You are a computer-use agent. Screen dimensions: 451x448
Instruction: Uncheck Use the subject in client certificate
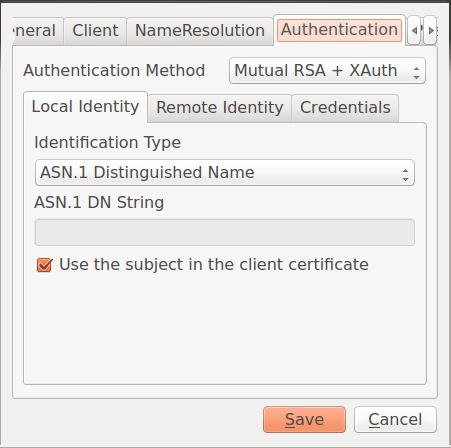pyautogui.click(x=44, y=265)
